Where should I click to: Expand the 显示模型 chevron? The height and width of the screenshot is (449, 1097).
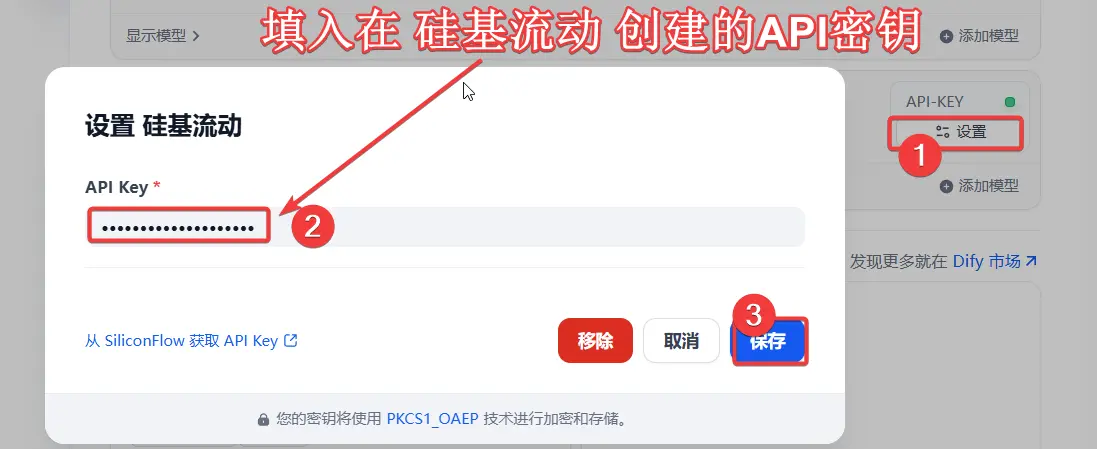195,36
